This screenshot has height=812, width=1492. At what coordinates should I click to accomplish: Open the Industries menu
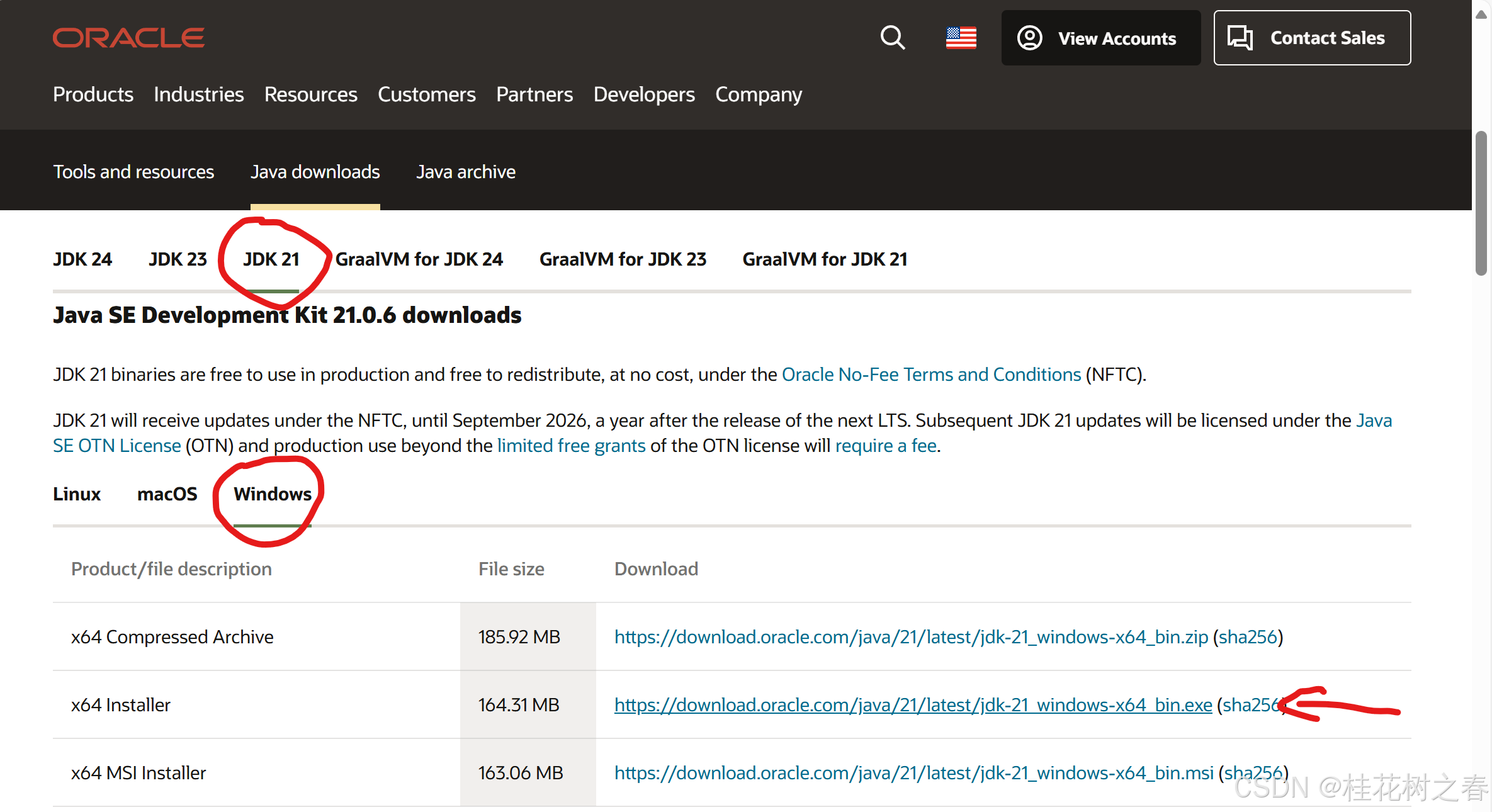point(198,94)
